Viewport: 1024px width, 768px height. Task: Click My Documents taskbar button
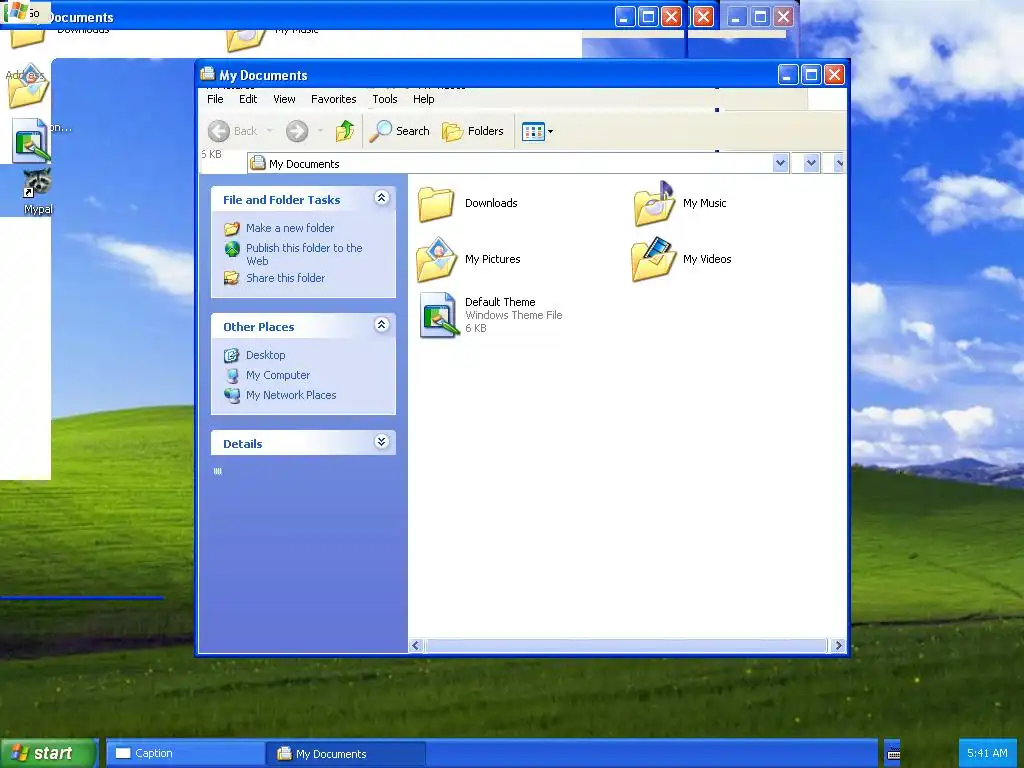345,754
